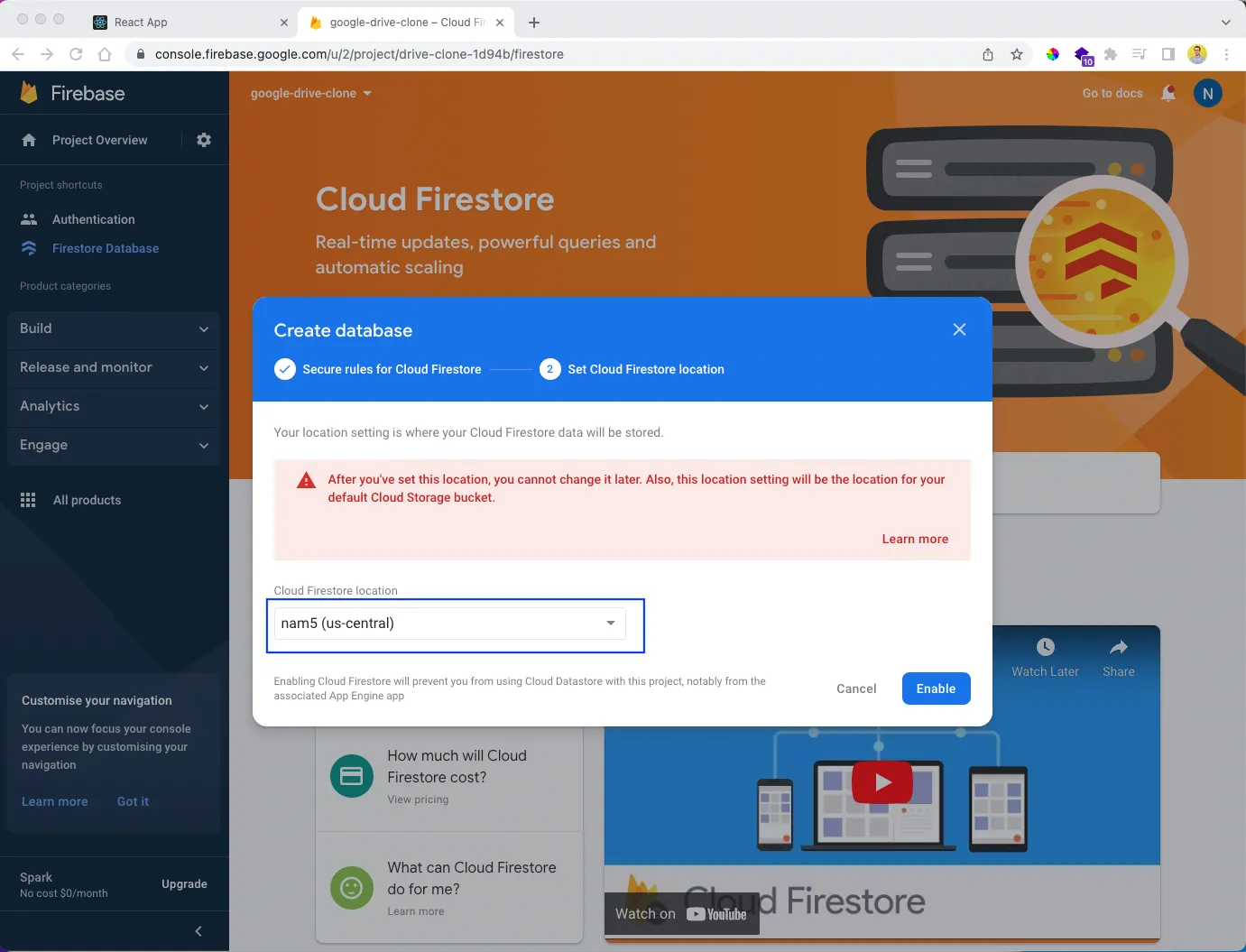Open notifications bell icon
Image resolution: width=1246 pixels, height=952 pixels.
pos(1168,93)
